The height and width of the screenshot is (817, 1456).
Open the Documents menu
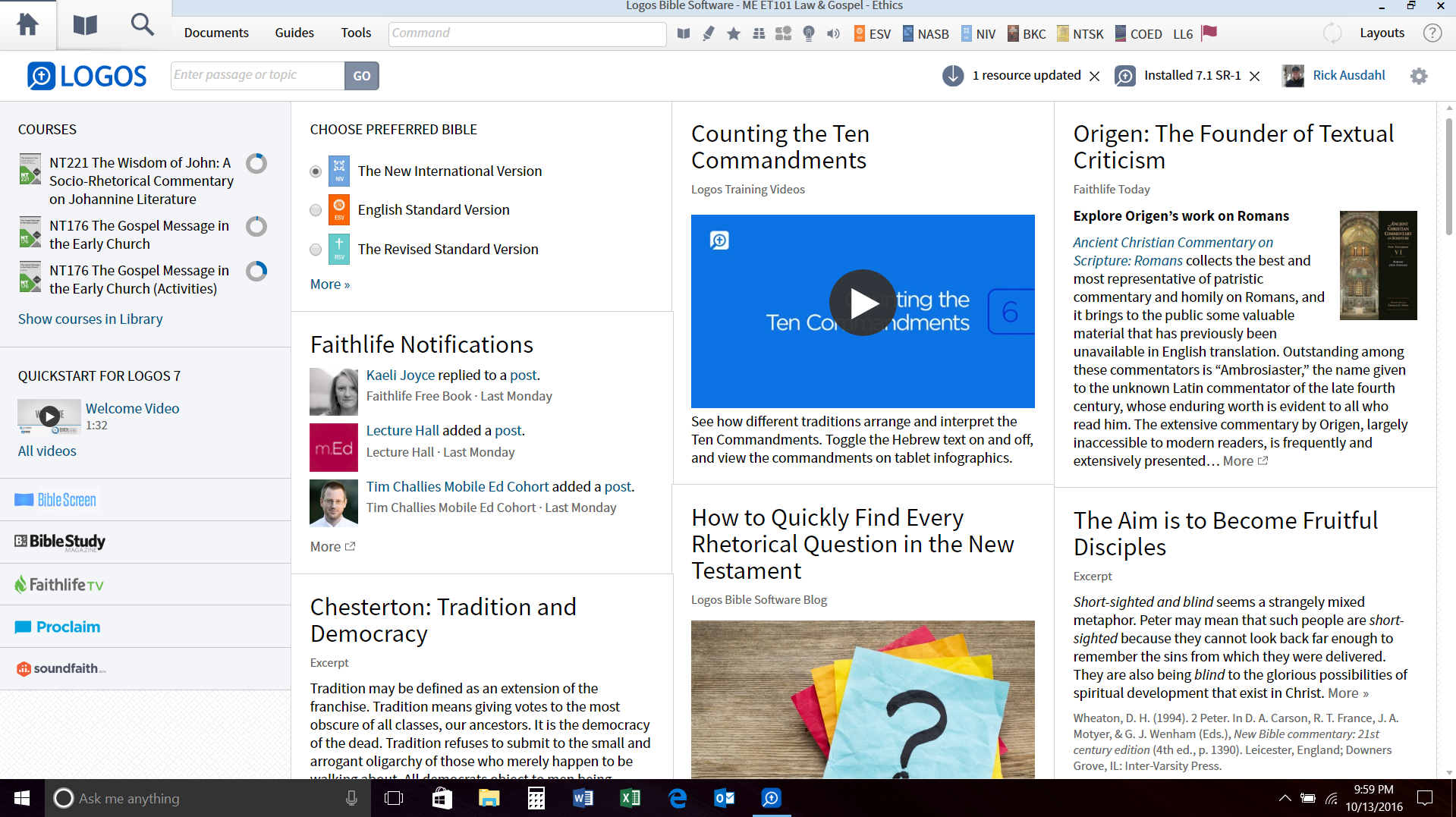216,33
